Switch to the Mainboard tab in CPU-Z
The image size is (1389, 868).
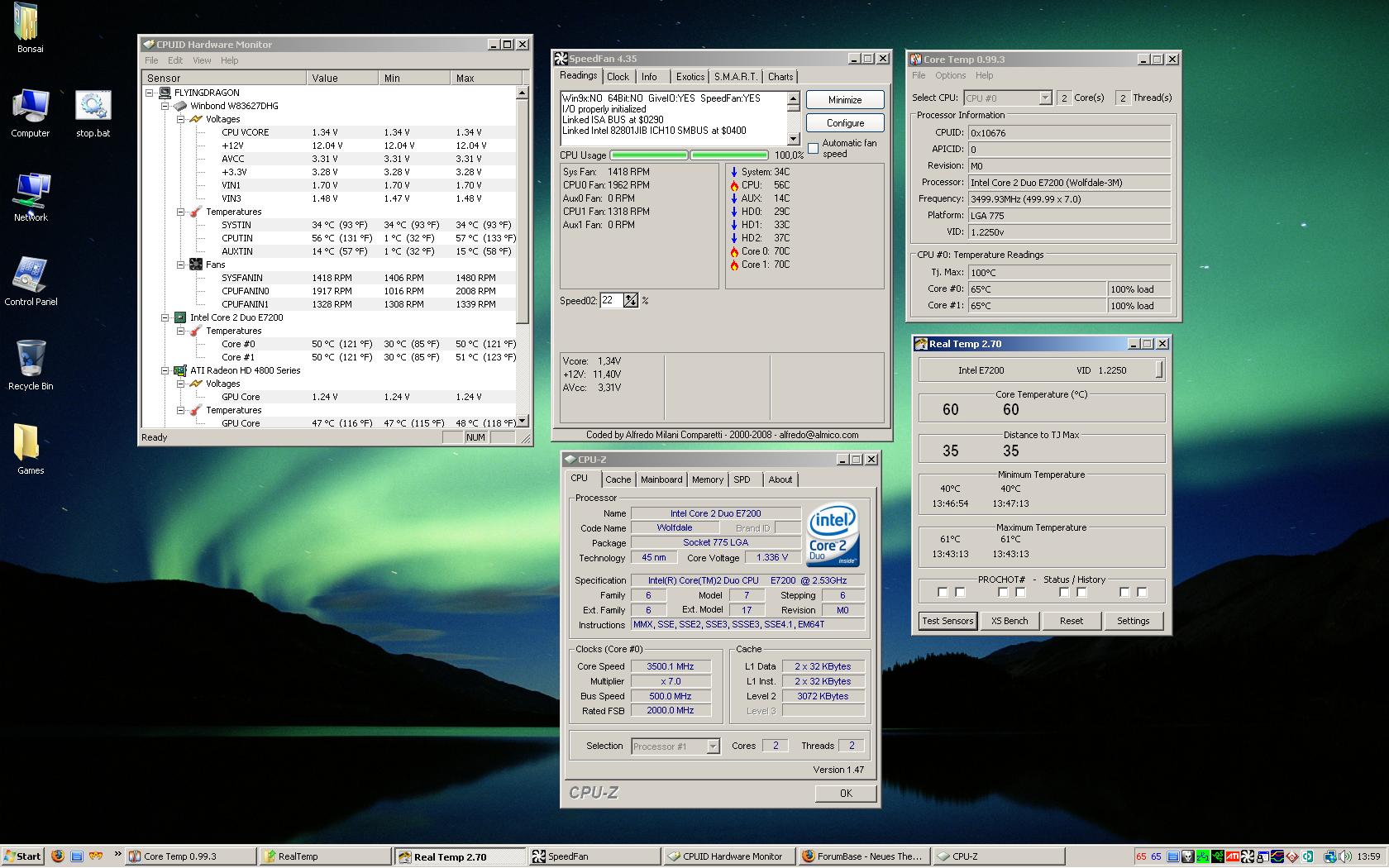661,479
